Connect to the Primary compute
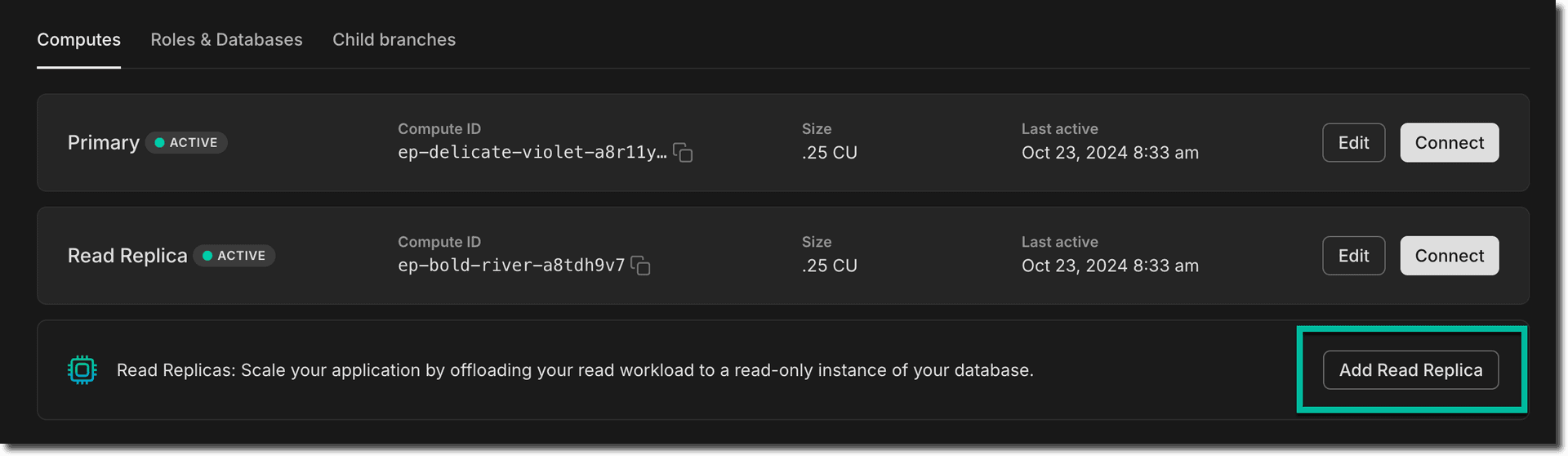This screenshot has height=456, width=1568. click(1449, 143)
